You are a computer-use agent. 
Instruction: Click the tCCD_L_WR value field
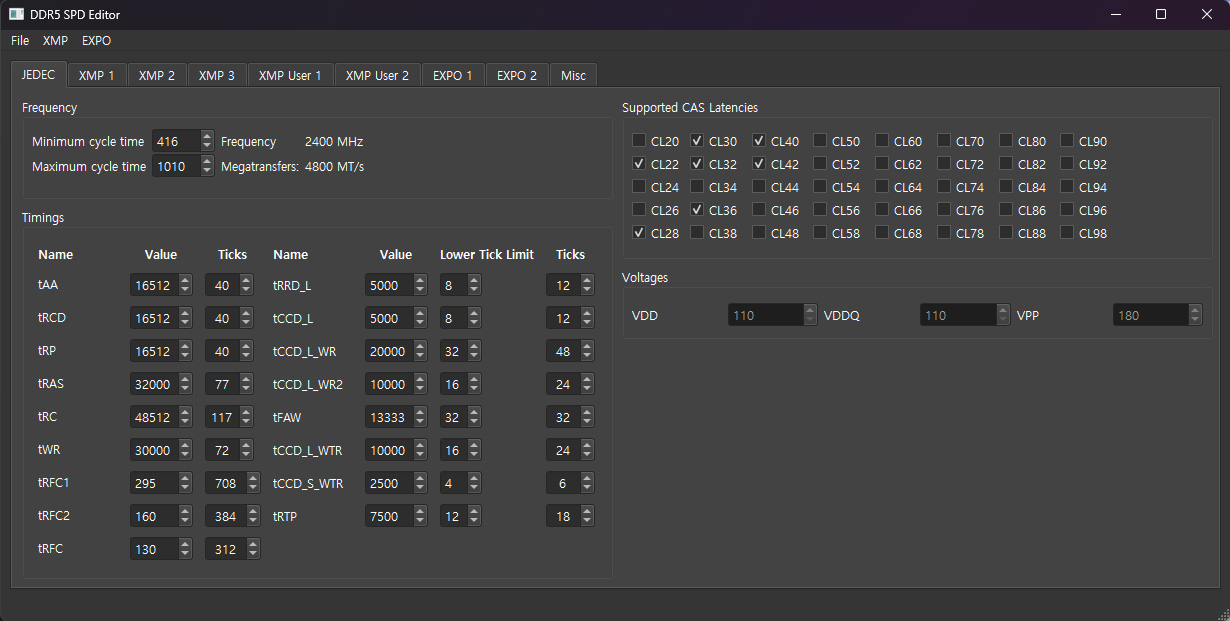[x=388, y=352]
